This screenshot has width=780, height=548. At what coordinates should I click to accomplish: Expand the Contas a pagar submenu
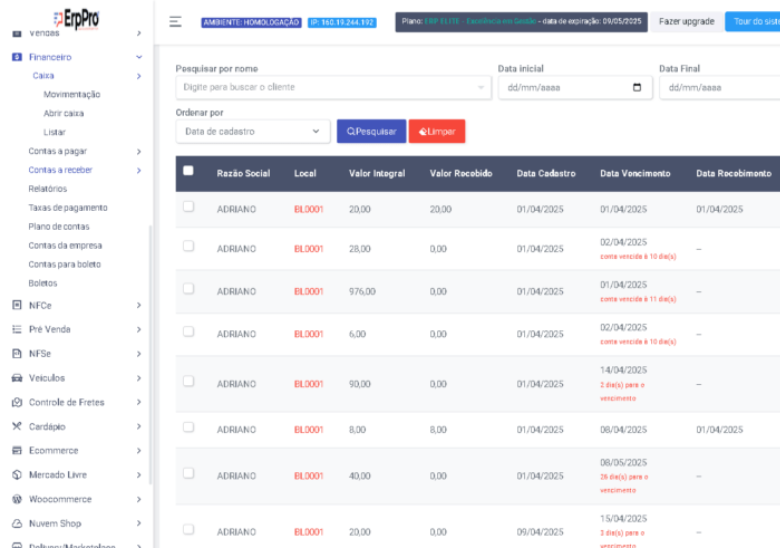139,151
